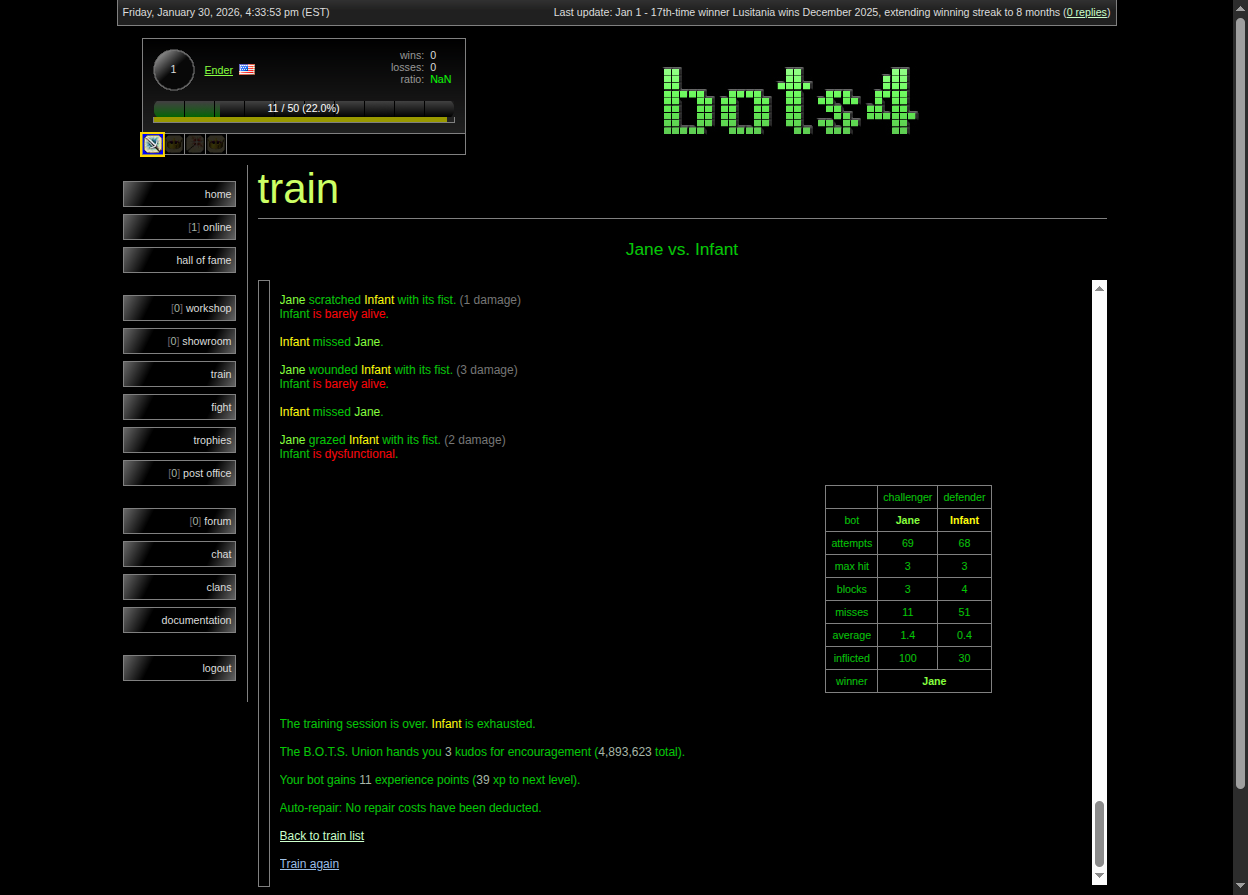Screen dimensions: 1248x895
Task: Click the scroll up arrow of battle log
Action: [x=1100, y=288]
